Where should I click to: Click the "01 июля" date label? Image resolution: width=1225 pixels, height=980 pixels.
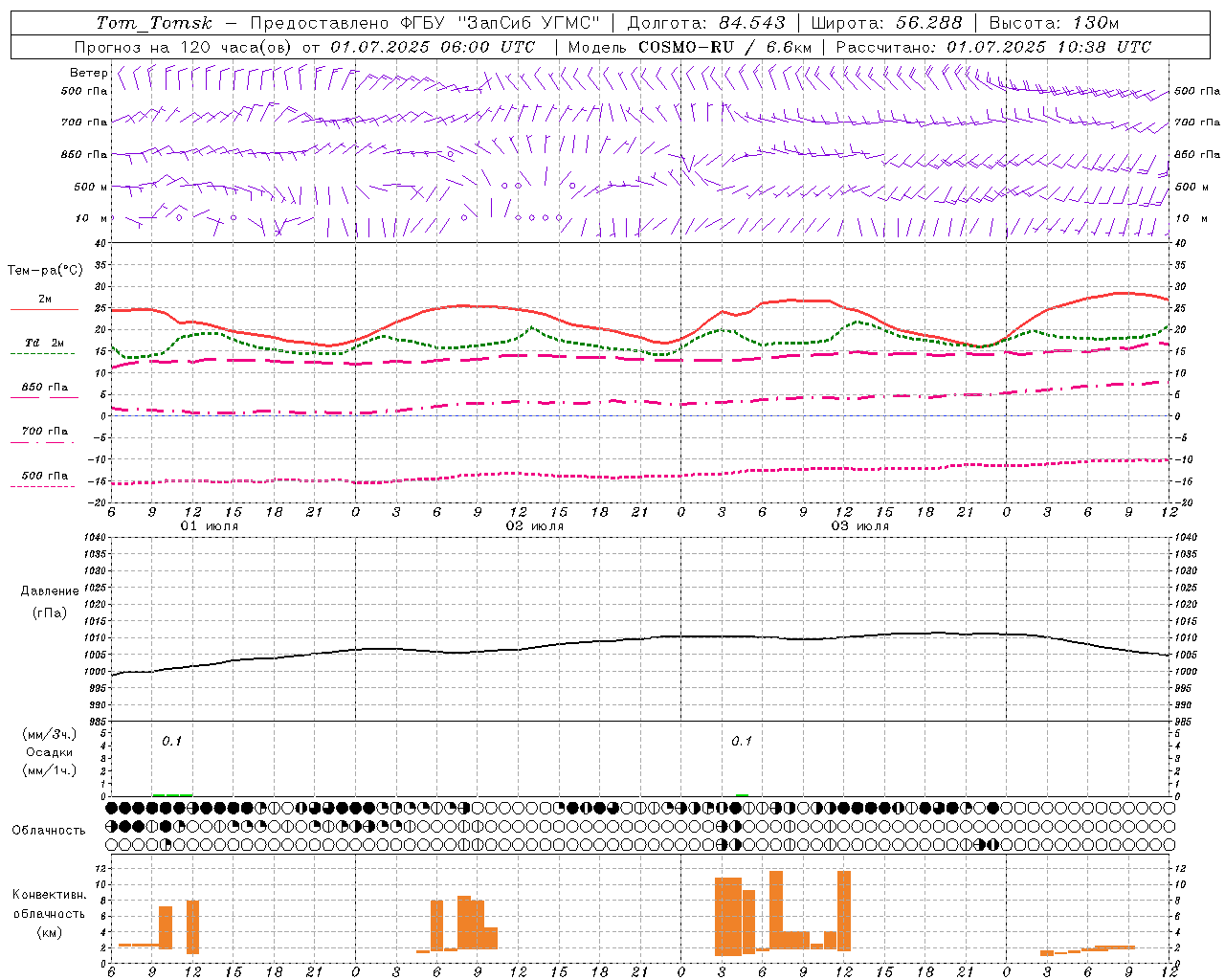pos(210,526)
